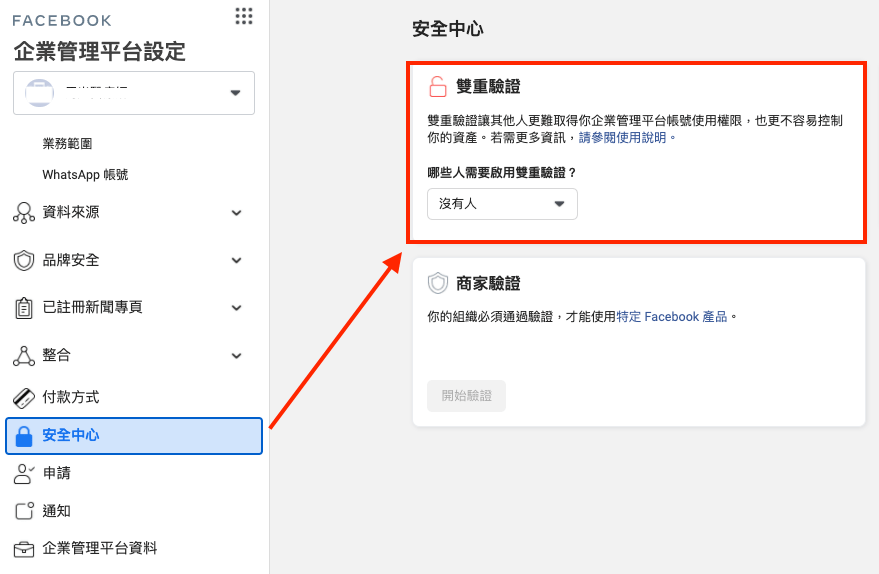Click the 雙重驗證 card heading
The width and height of the screenshot is (879, 574).
[488, 86]
